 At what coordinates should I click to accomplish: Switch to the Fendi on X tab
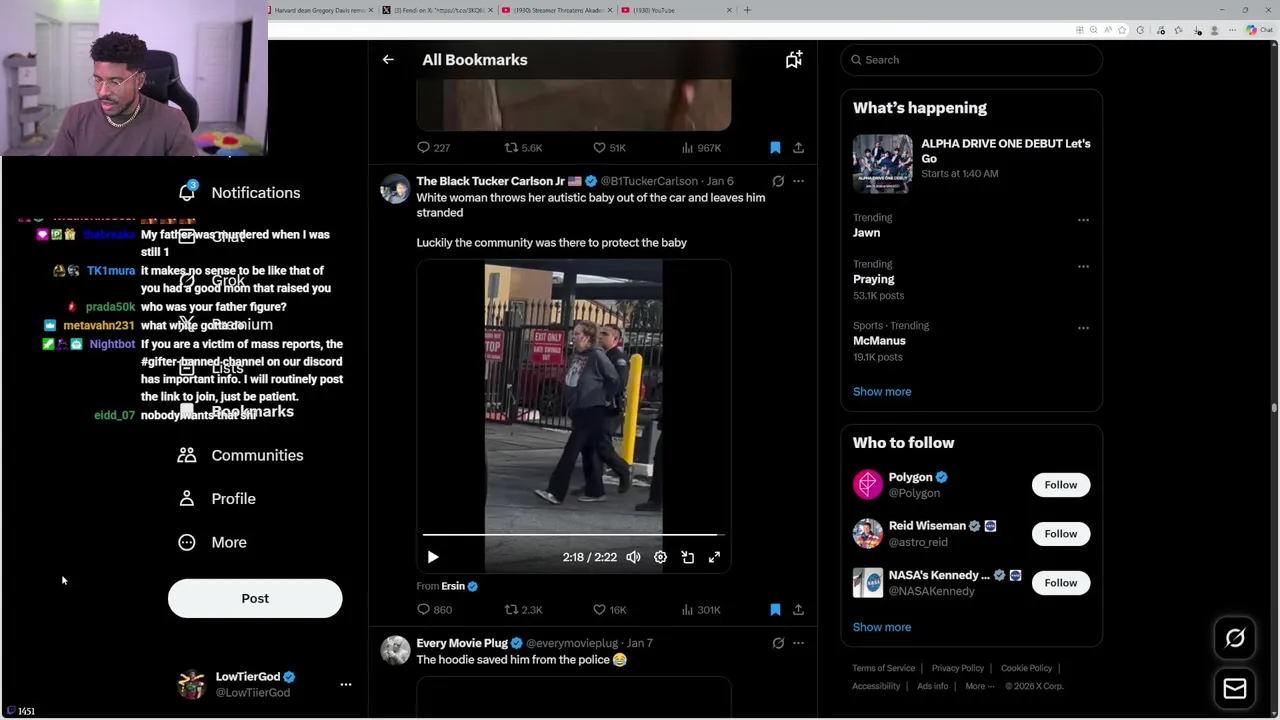[437, 10]
